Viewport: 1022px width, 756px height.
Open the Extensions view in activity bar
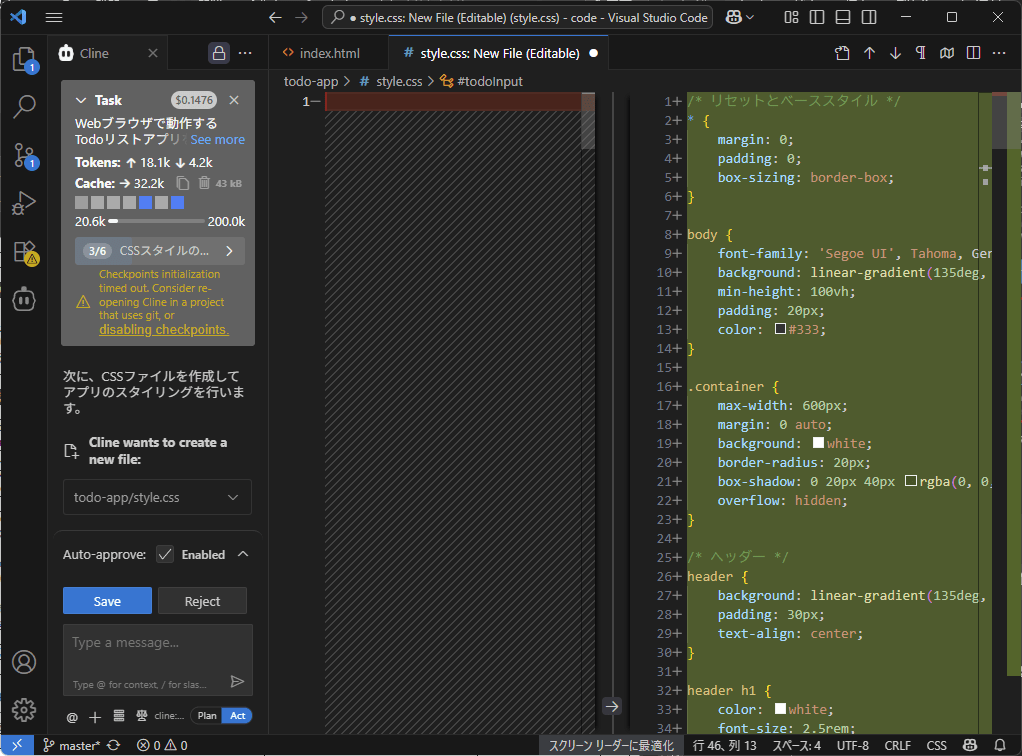(24, 251)
